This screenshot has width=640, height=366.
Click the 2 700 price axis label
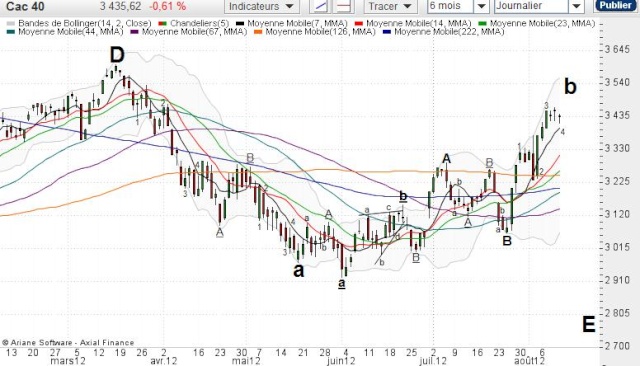[x=617, y=346]
